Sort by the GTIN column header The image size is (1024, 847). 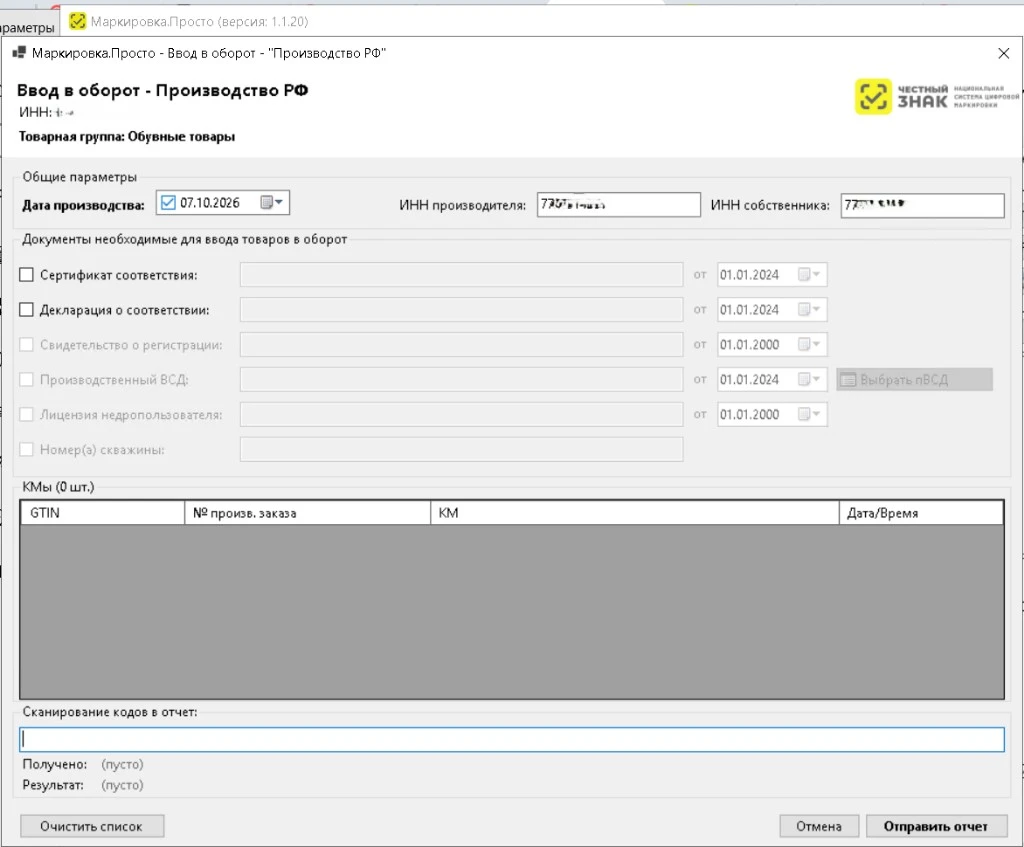coord(103,513)
